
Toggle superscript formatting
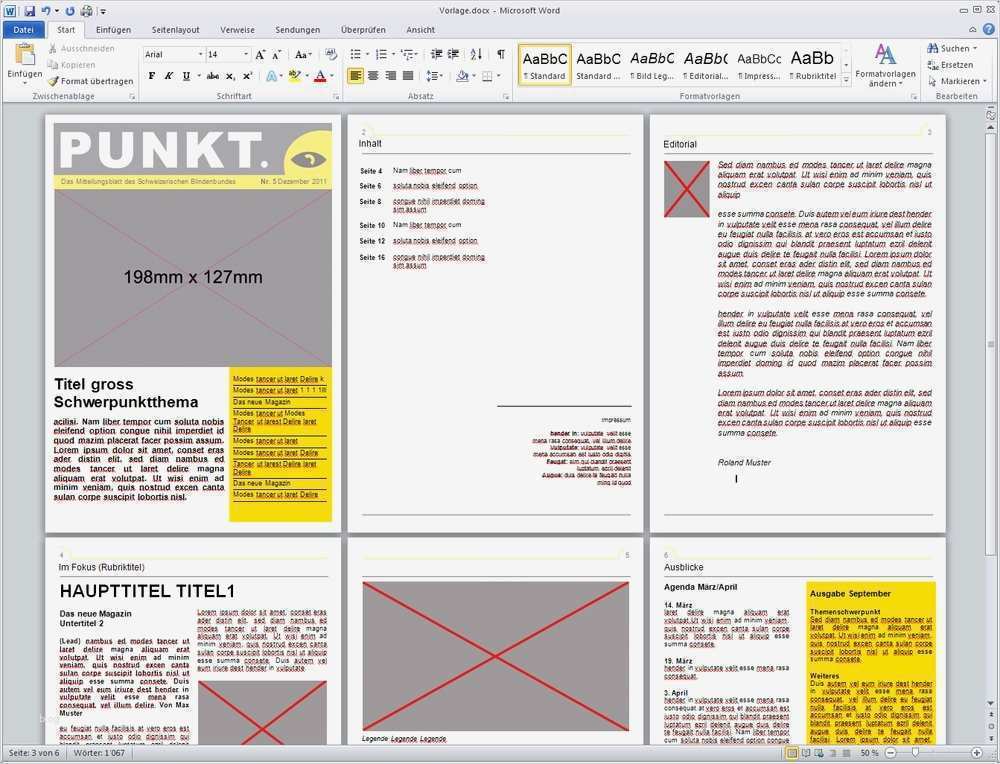(247, 76)
